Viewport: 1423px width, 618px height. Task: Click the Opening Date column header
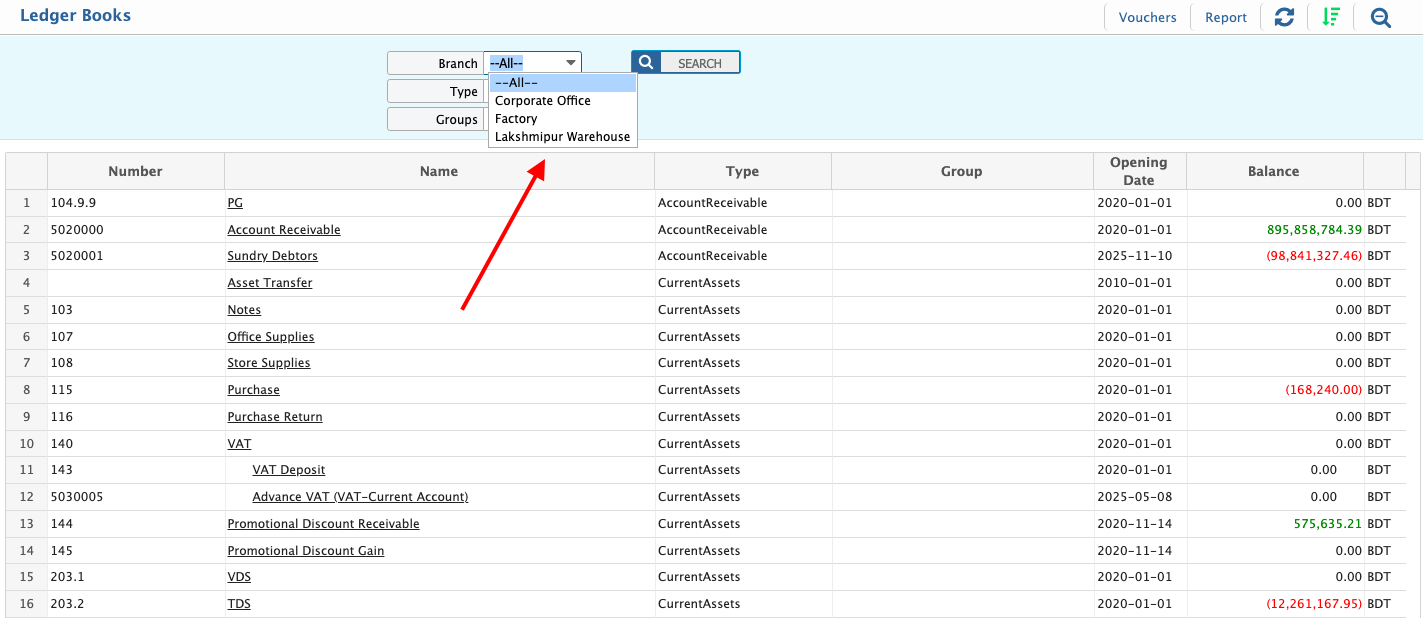pos(1138,171)
